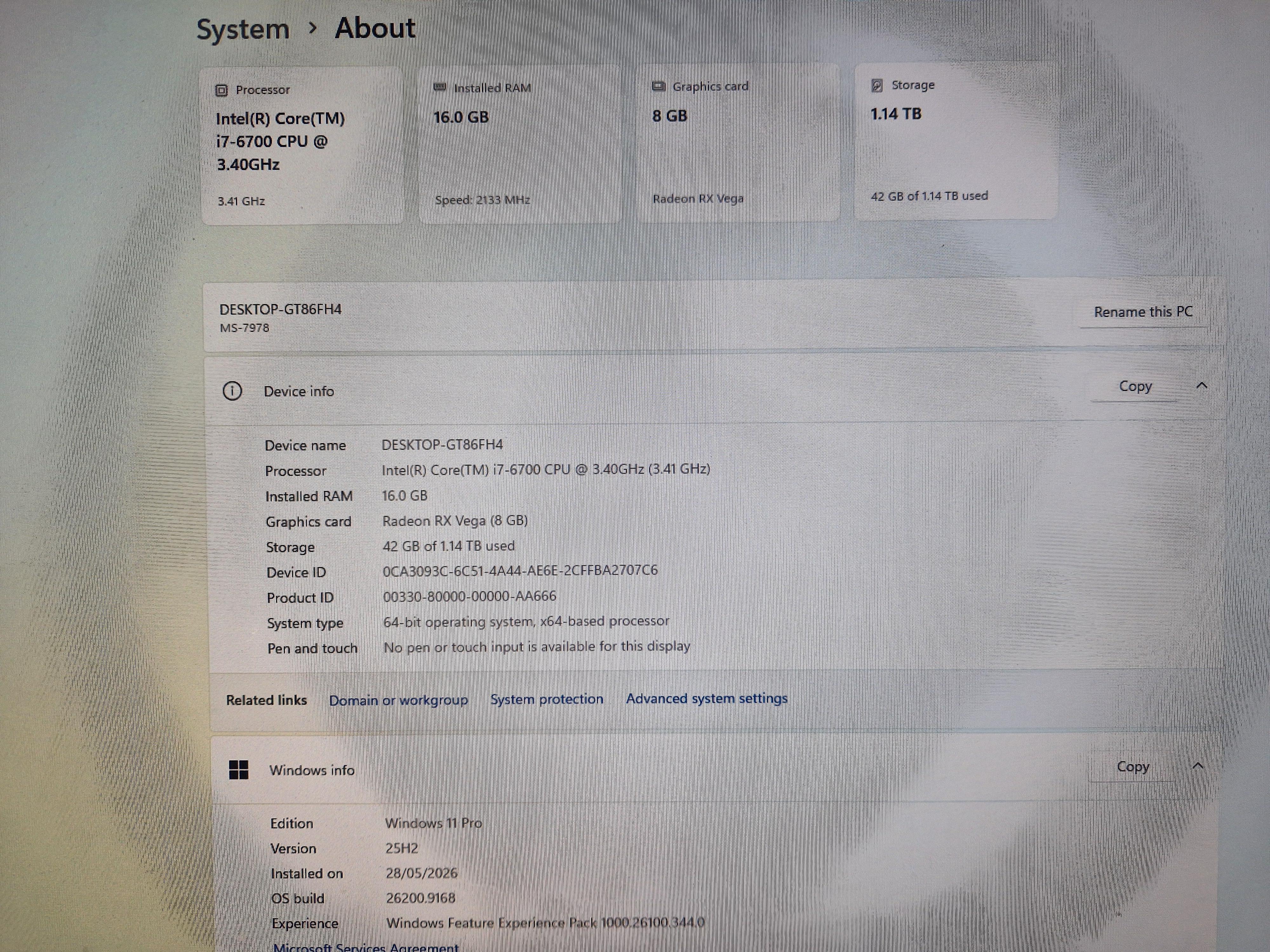Open Microsoft Services Agreement link
The width and height of the screenshot is (1270, 952).
(366, 947)
